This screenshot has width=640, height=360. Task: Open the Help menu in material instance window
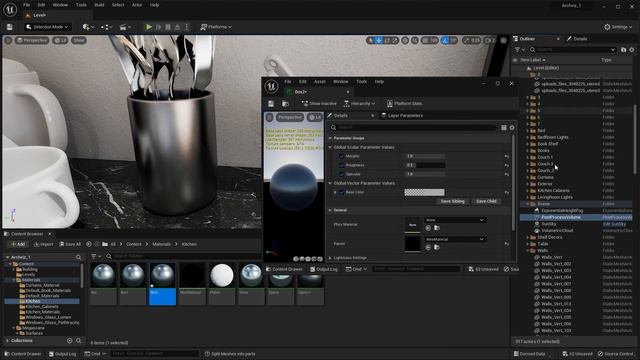point(379,82)
